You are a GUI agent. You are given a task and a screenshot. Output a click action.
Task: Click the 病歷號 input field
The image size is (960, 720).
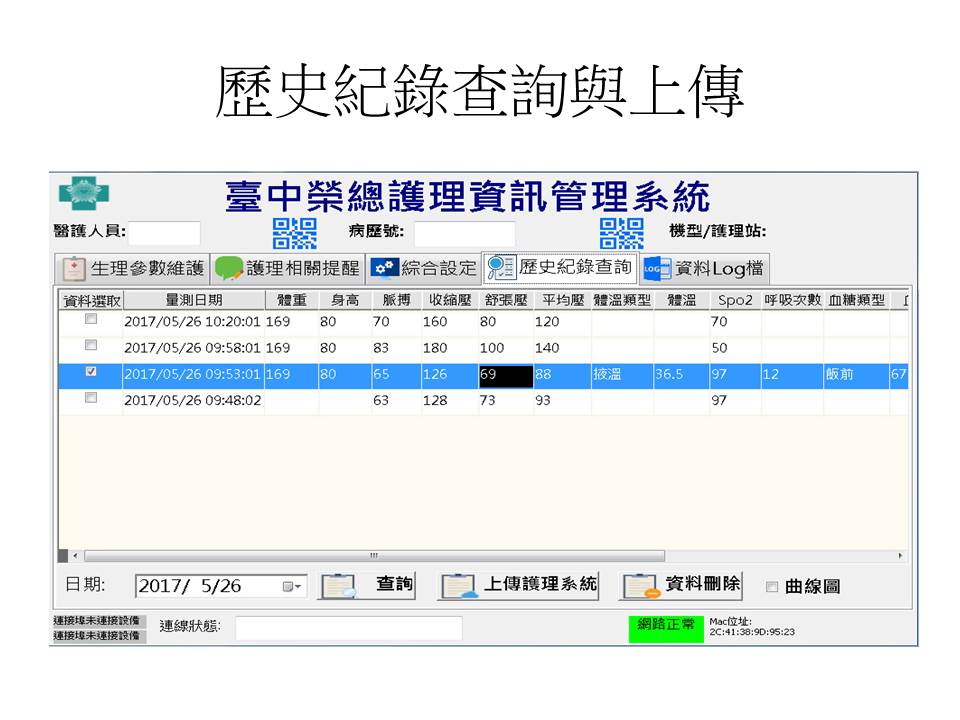coord(465,233)
